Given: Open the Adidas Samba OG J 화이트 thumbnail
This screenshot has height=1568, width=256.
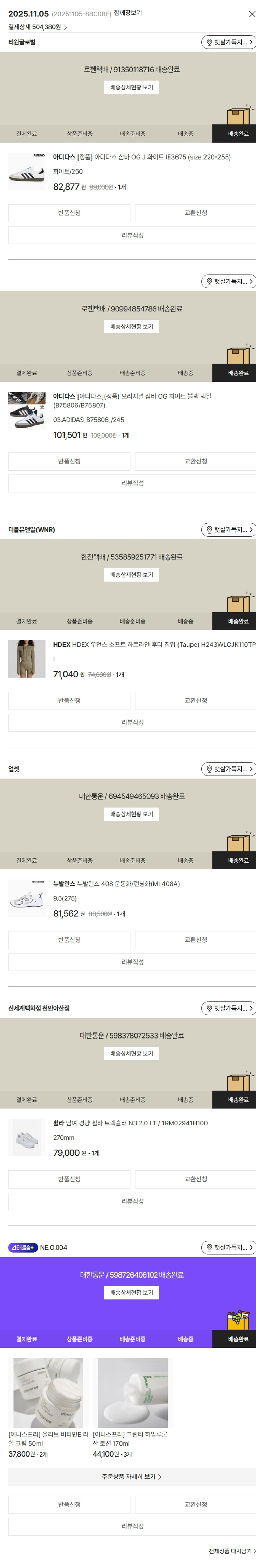Looking at the screenshot, I should (x=27, y=171).
